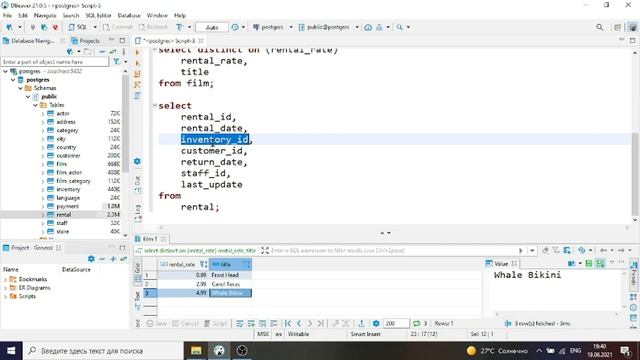Select the film_actor table

69,173
